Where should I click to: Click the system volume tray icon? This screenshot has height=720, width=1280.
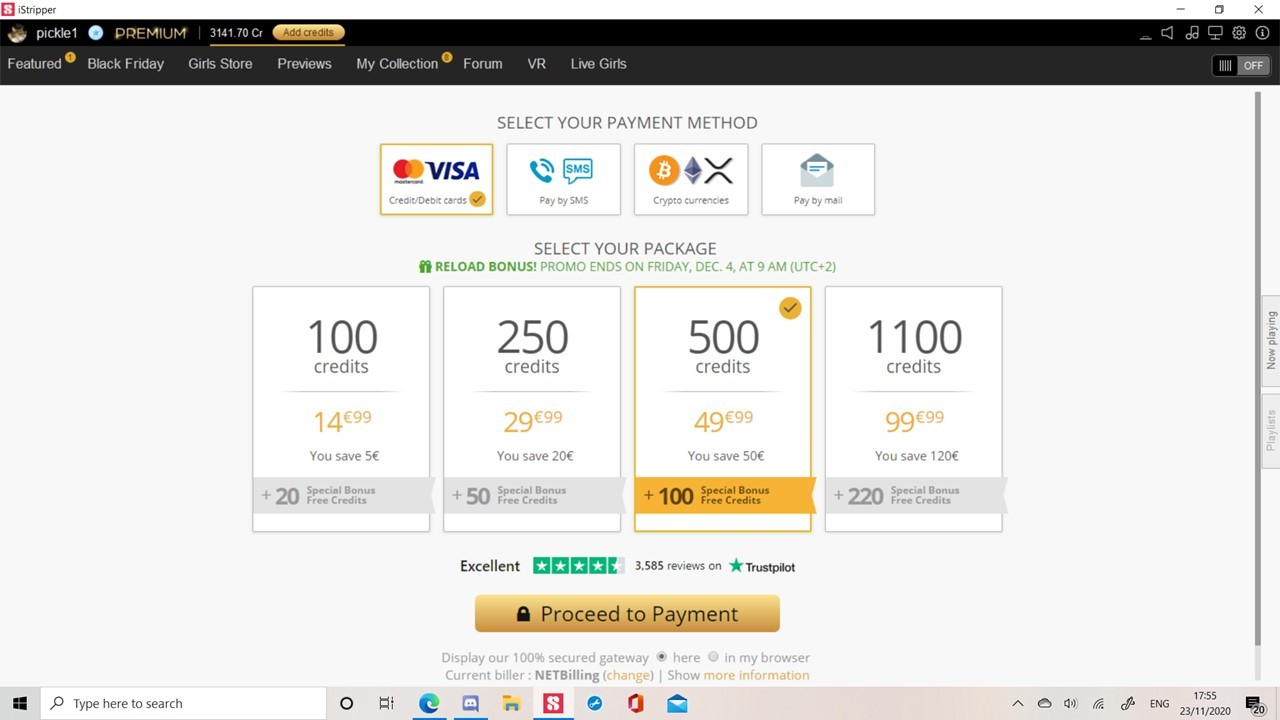click(1071, 704)
